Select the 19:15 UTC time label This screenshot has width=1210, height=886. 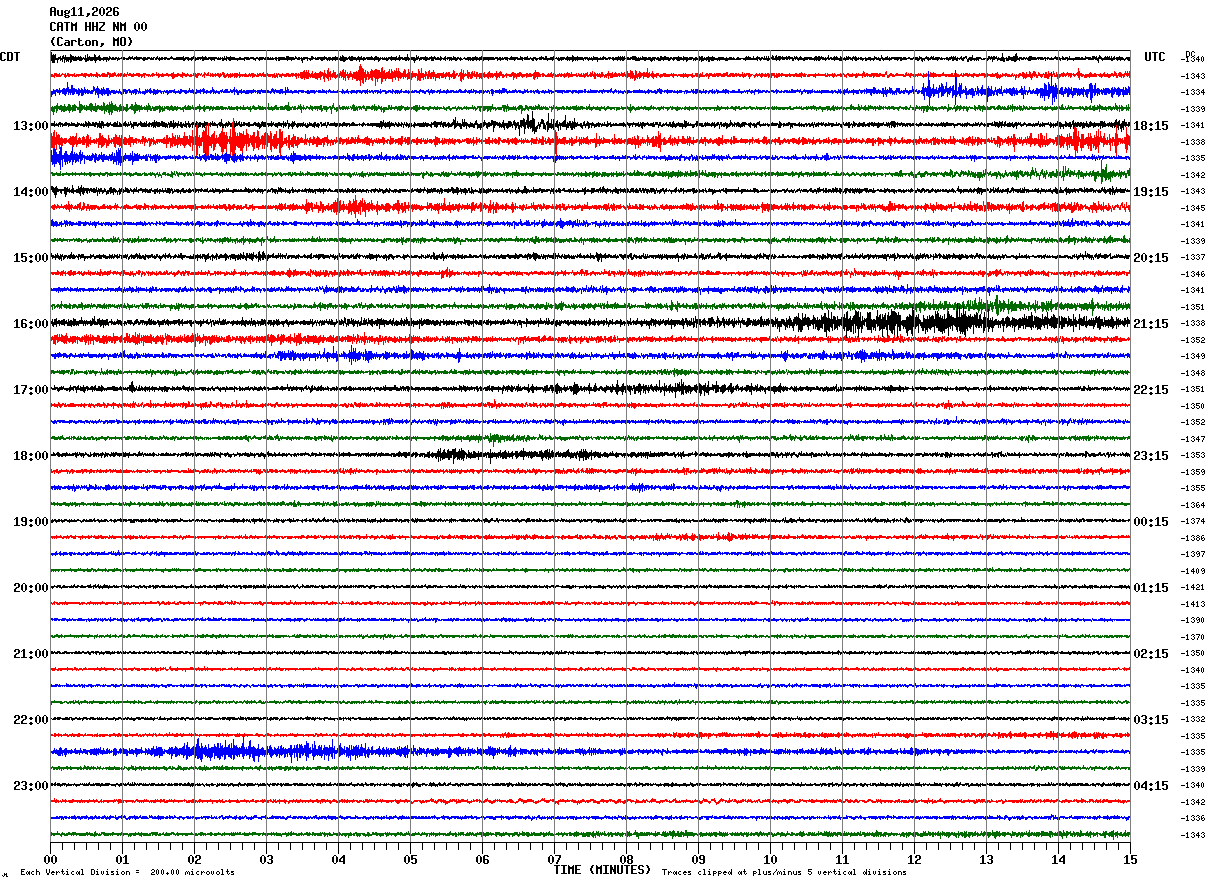tap(1151, 191)
